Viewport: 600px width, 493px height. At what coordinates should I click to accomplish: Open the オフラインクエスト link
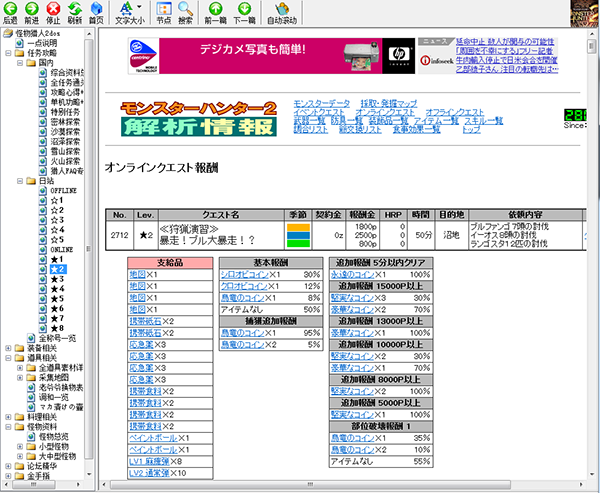click(455, 112)
